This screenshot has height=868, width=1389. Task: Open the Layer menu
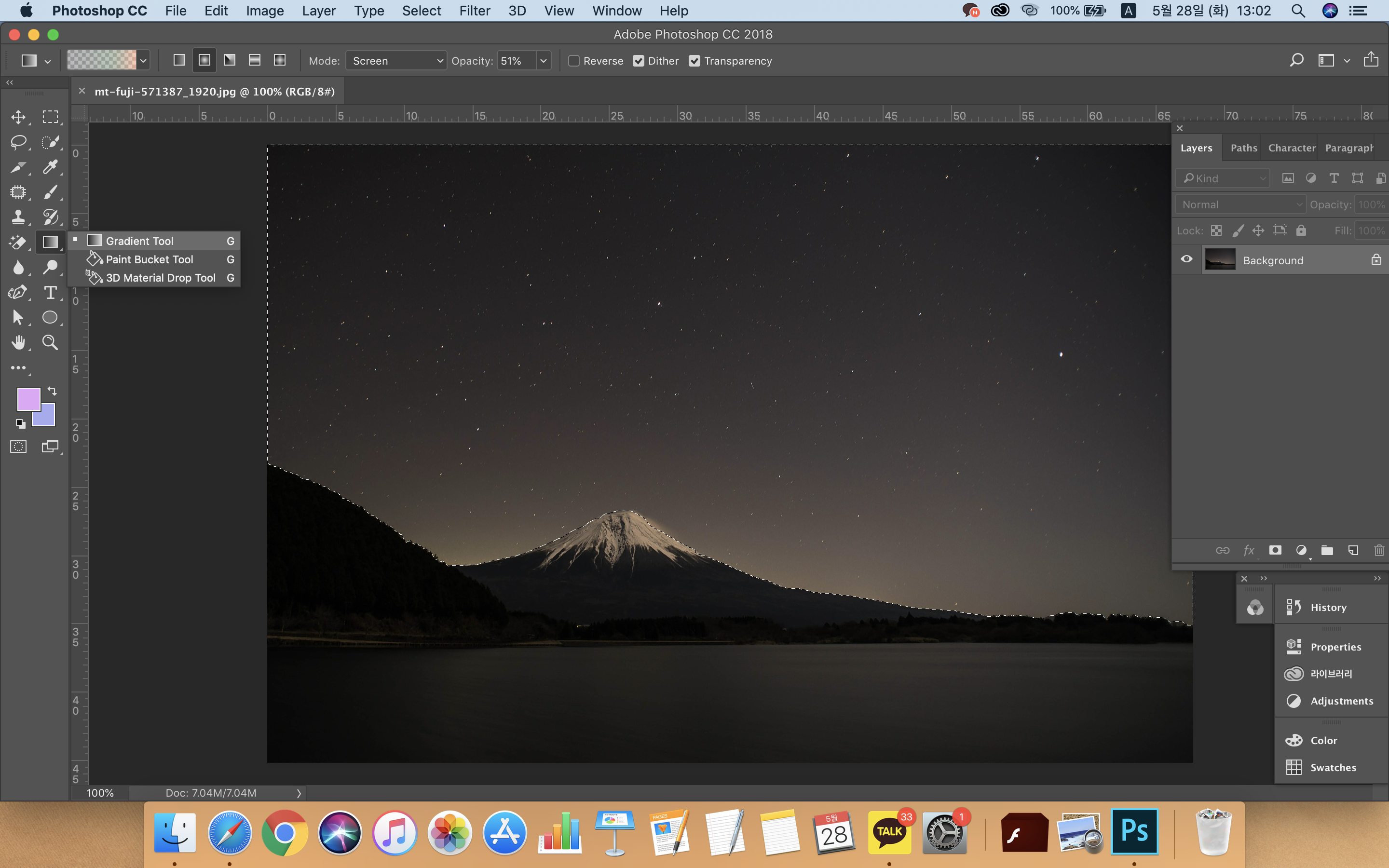click(x=318, y=11)
